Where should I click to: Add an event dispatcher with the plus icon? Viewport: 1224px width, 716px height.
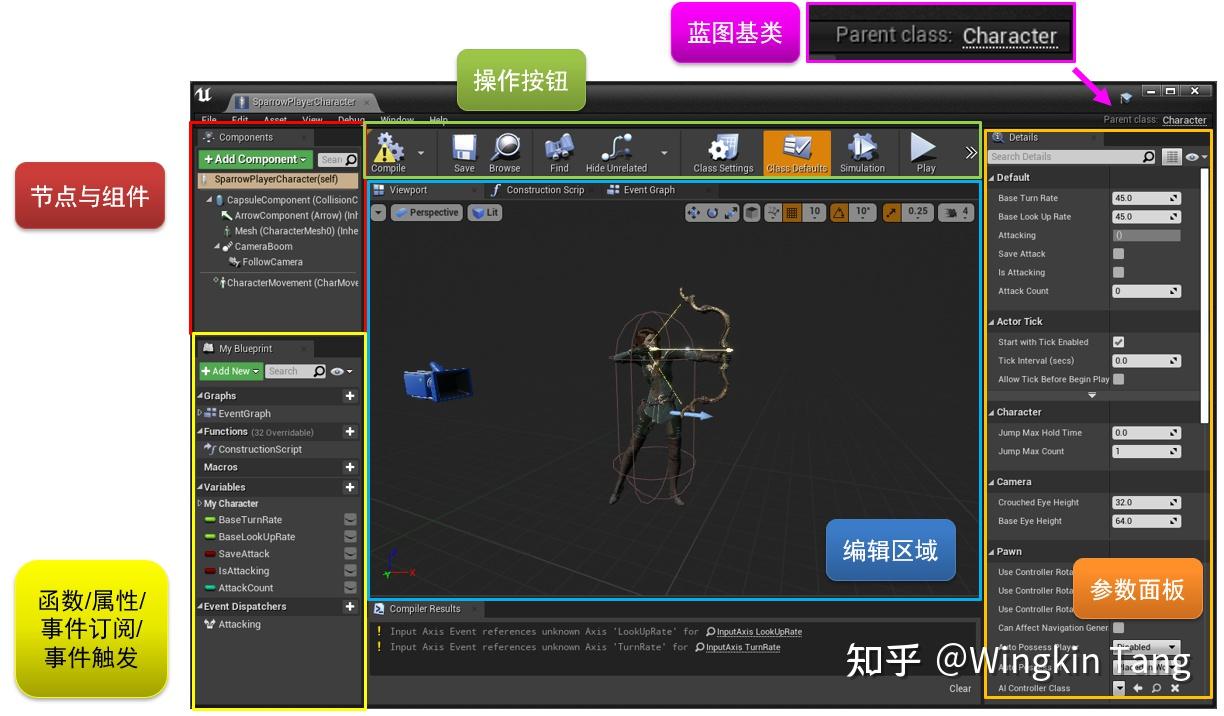click(x=350, y=607)
